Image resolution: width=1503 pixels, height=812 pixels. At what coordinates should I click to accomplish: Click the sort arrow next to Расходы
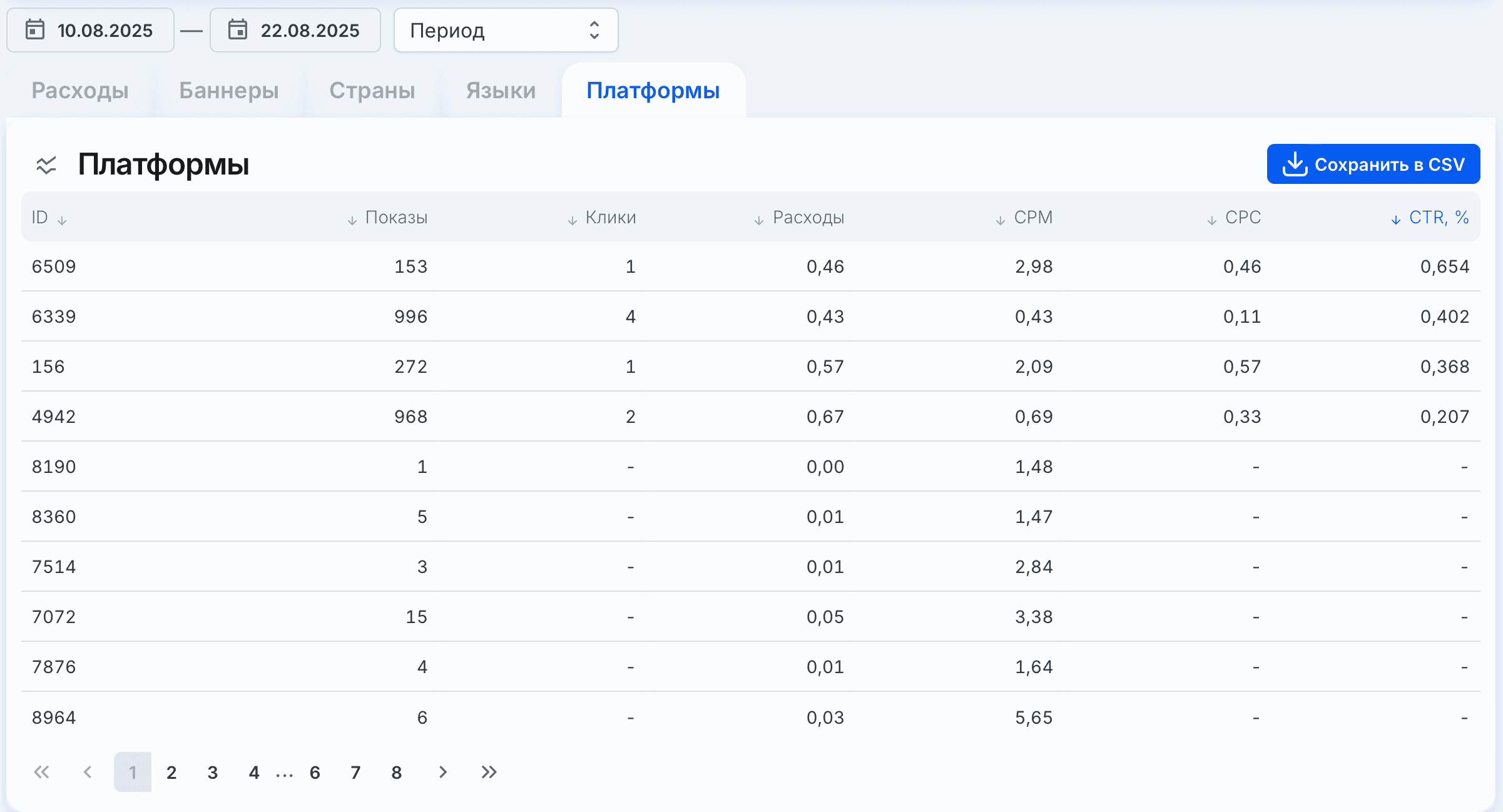point(758,220)
